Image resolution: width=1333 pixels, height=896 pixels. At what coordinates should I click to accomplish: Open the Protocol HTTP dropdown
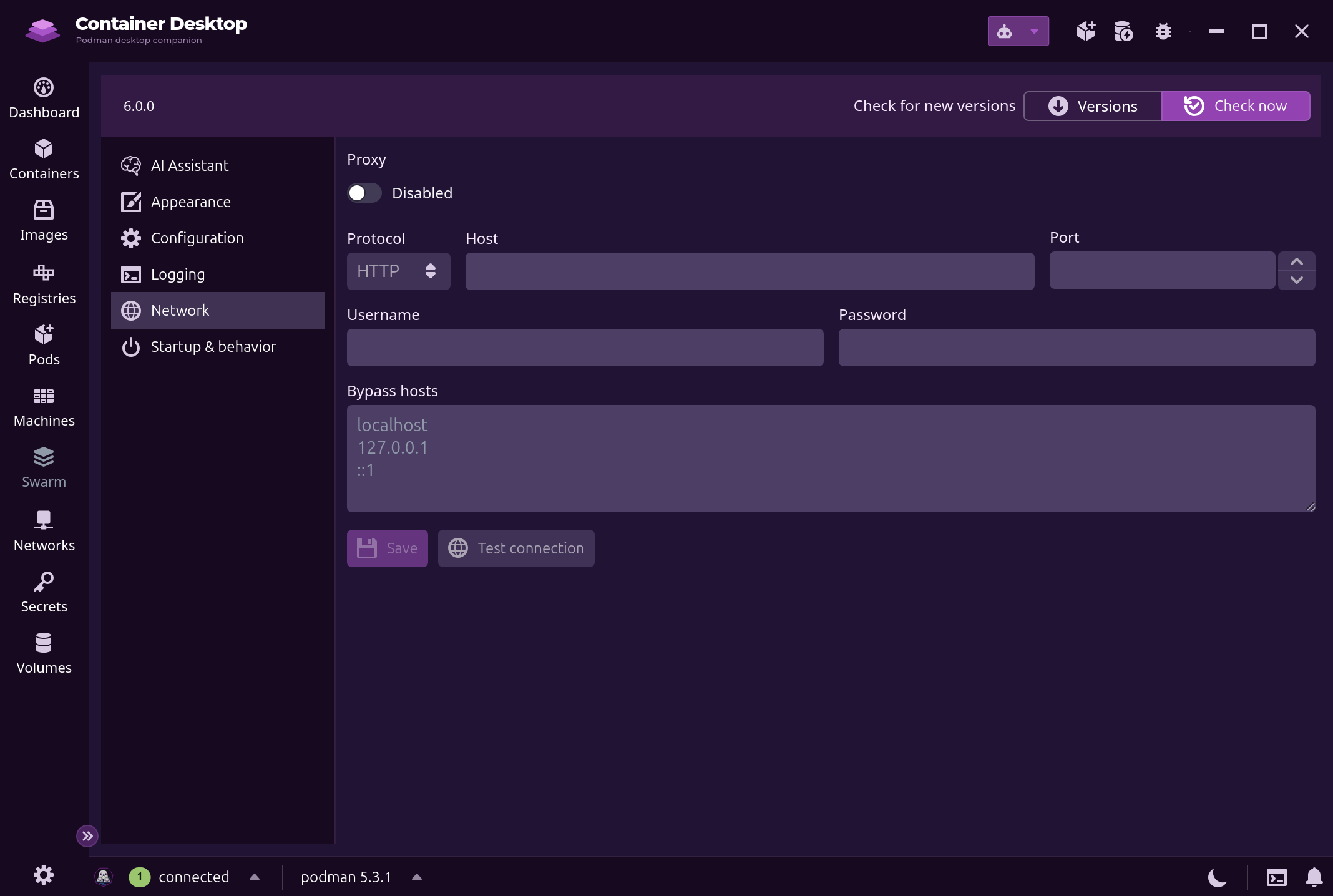click(x=398, y=271)
